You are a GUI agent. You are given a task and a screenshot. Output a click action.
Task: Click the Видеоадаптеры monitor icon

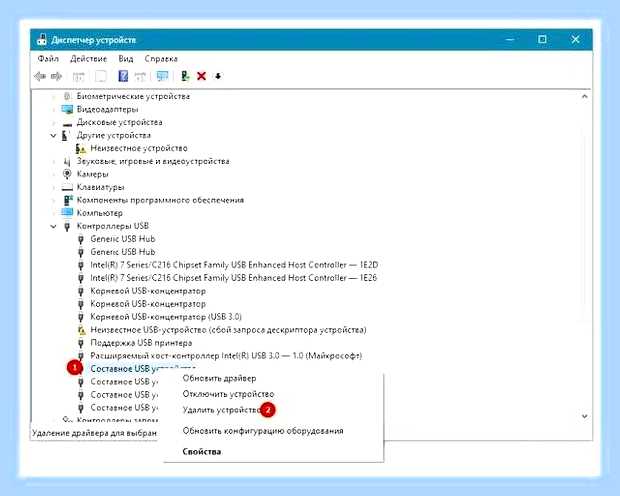[67, 109]
